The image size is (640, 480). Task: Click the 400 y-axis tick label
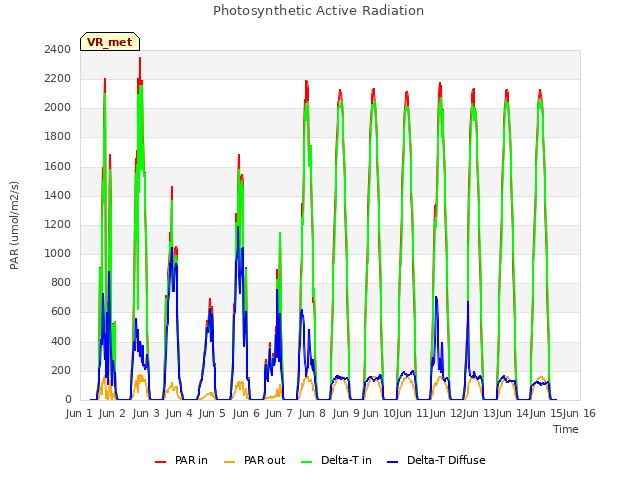coord(61,341)
